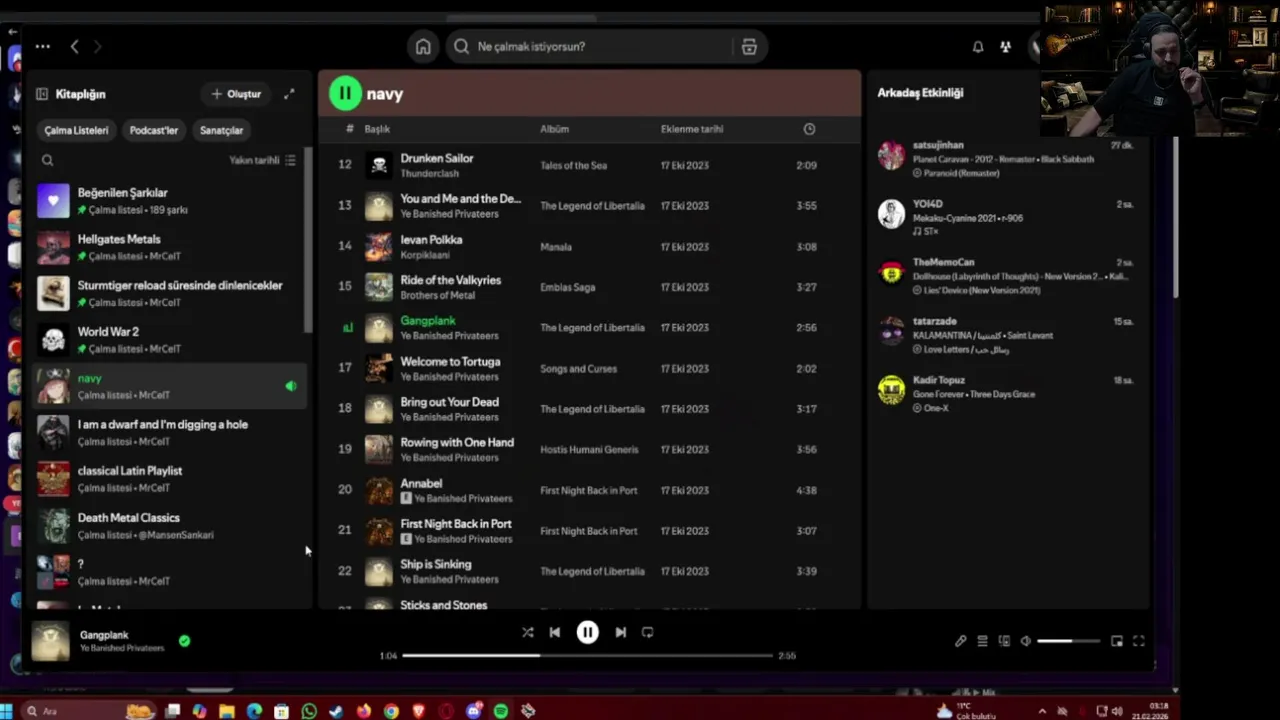
Task: Open the Death Metal Classics playlist
Action: [170, 526]
